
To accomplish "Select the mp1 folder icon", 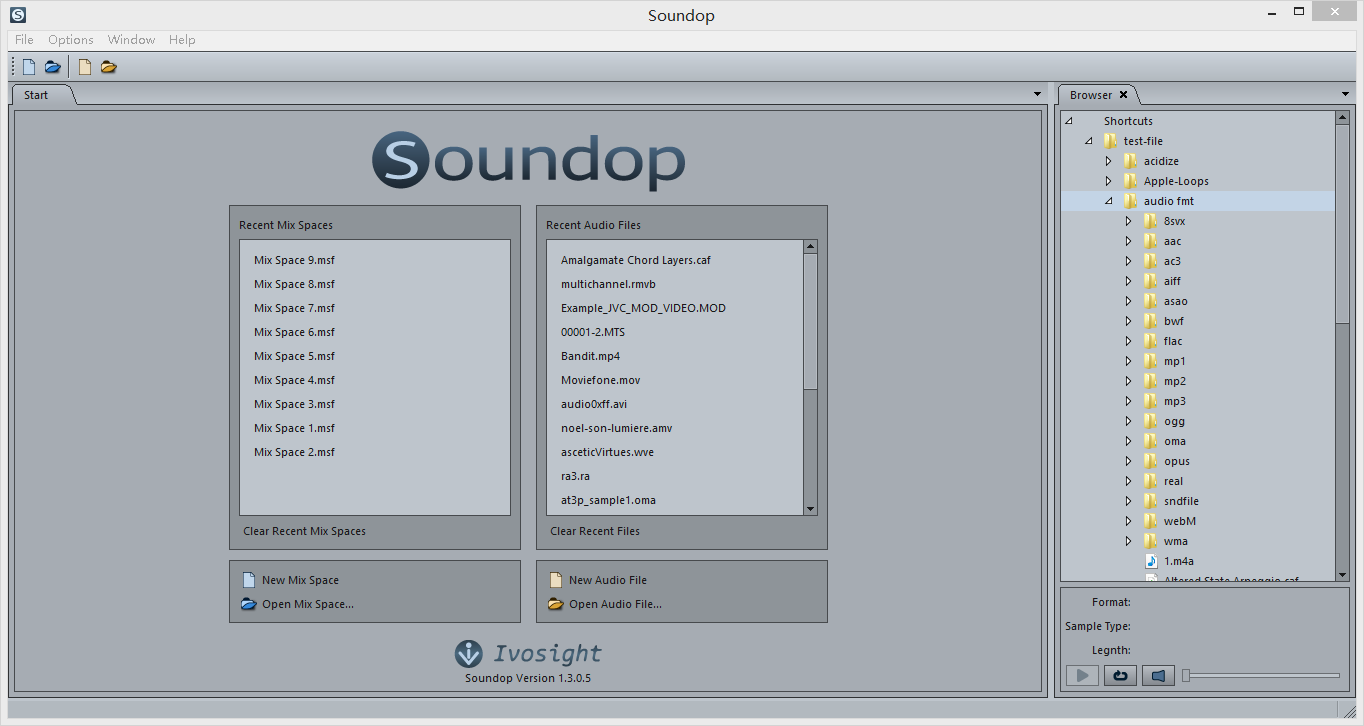I will tap(1151, 361).
